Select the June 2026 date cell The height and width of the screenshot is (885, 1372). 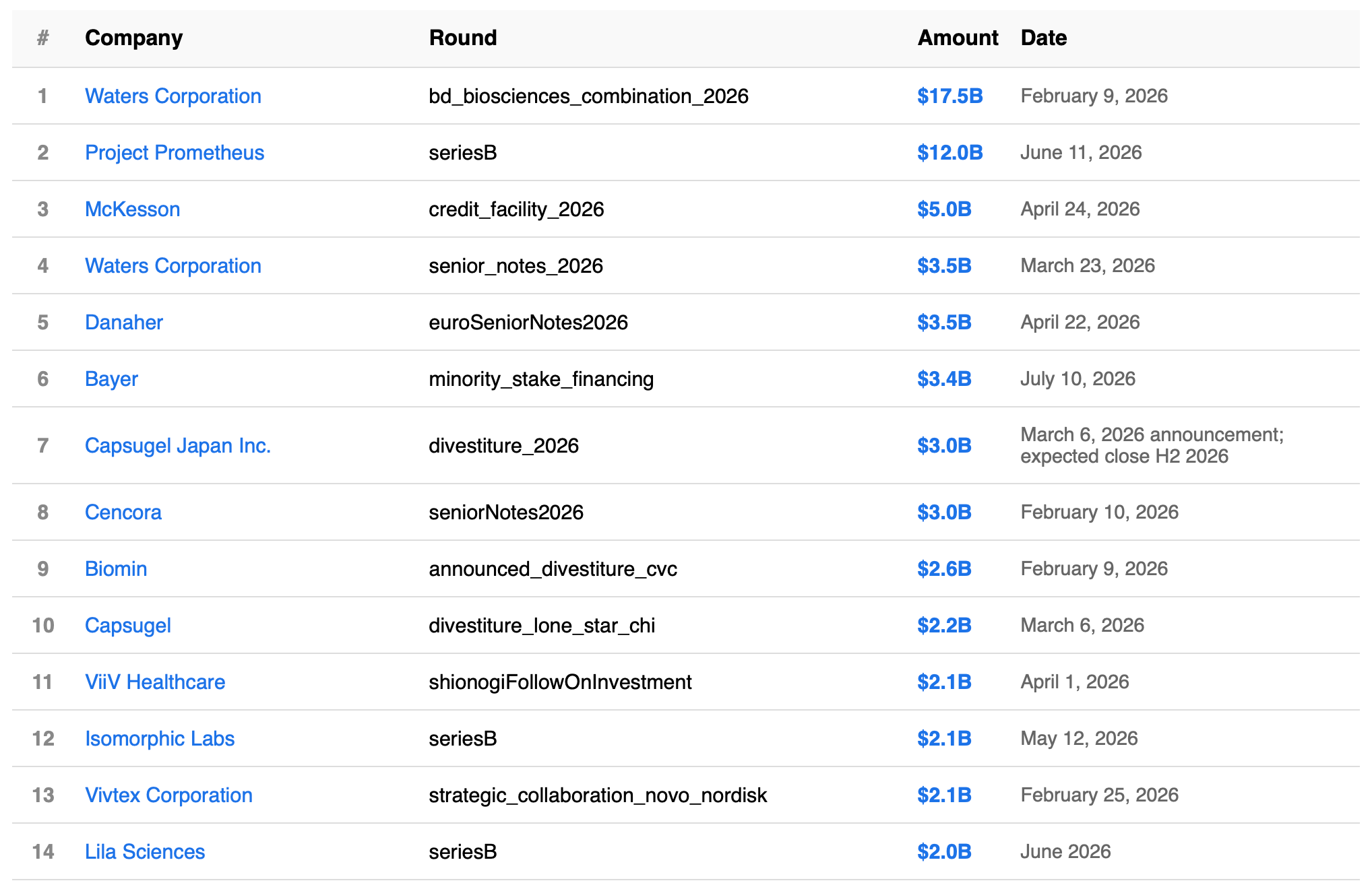coord(1066,852)
